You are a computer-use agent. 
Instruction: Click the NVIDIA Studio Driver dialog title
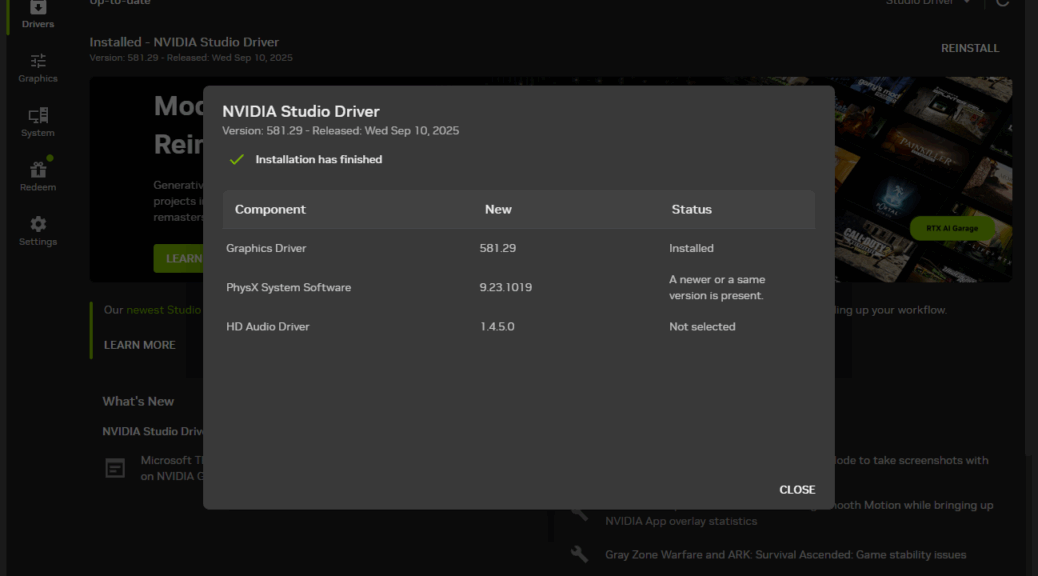point(301,111)
